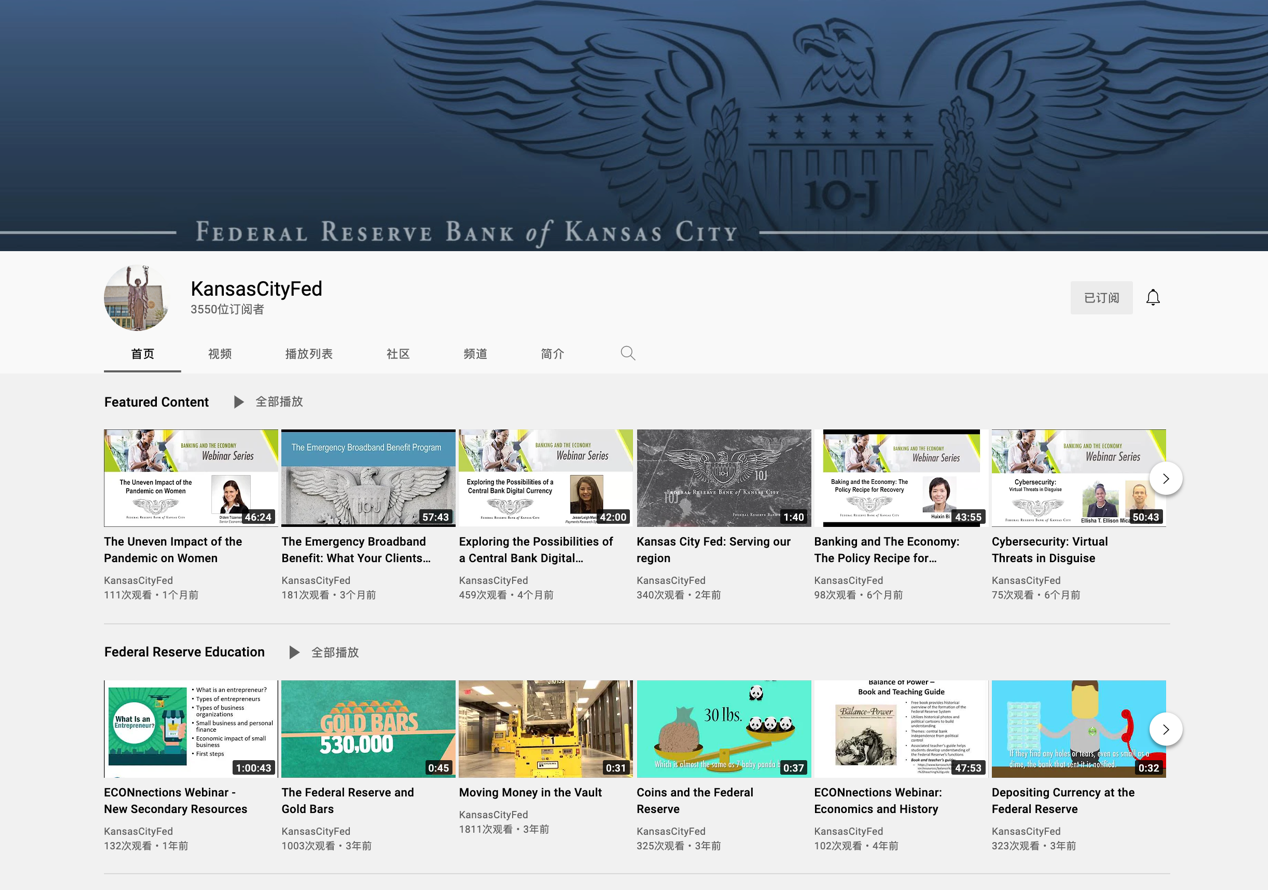Open the Federal Reserve Education section heading
The height and width of the screenshot is (890, 1268).
[184, 652]
